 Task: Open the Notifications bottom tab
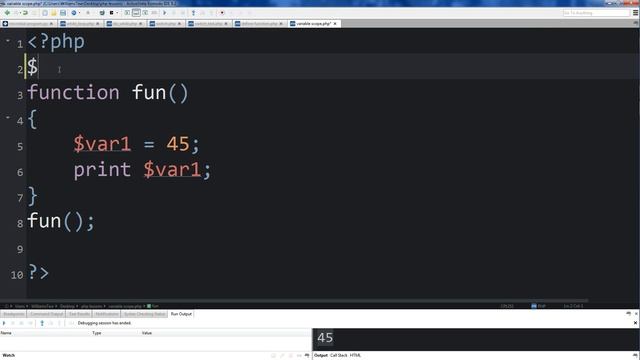click(107, 314)
